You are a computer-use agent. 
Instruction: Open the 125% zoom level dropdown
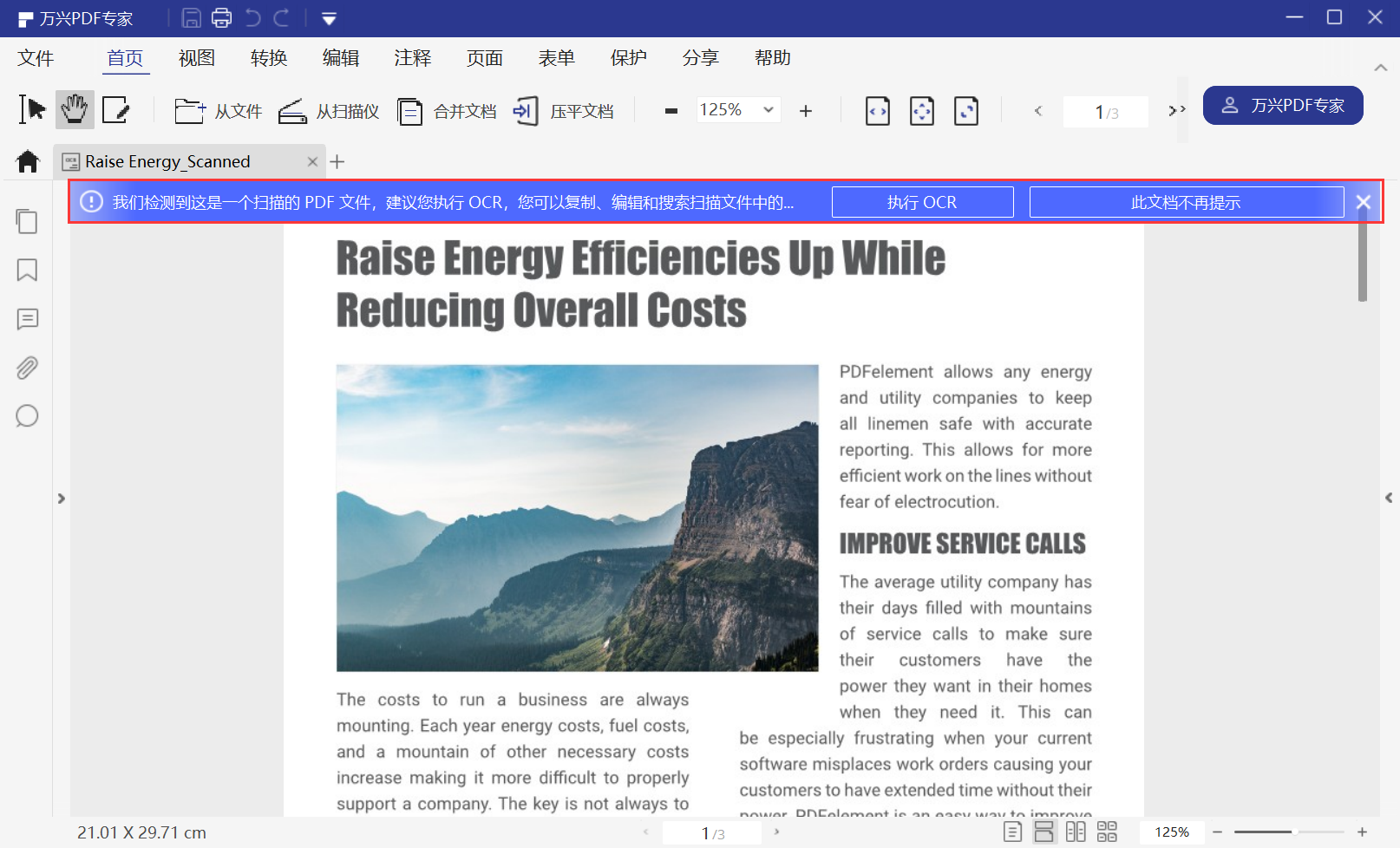(768, 110)
